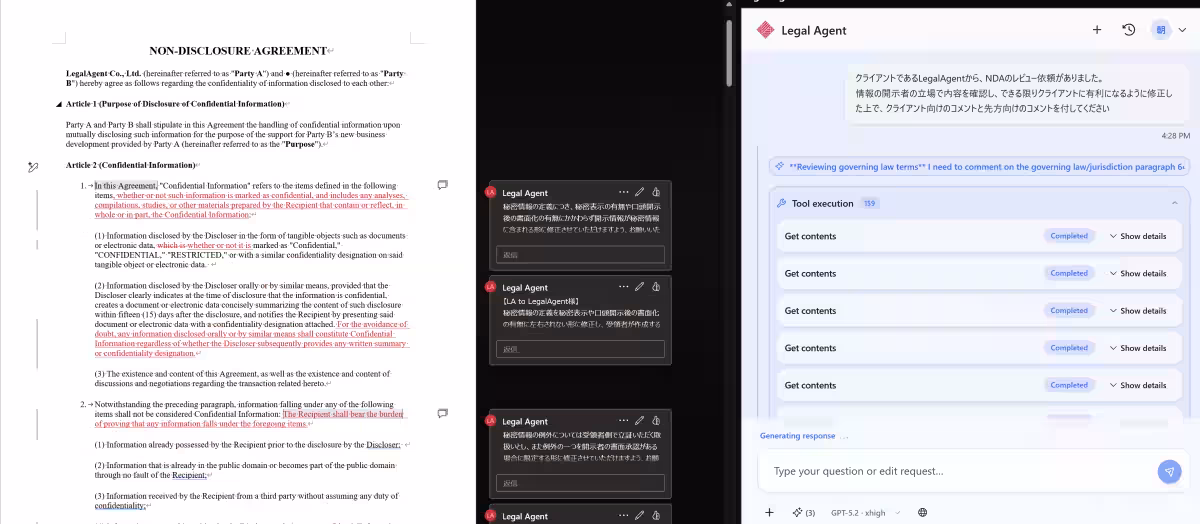Like the first Legal Agent comment

pos(655,192)
